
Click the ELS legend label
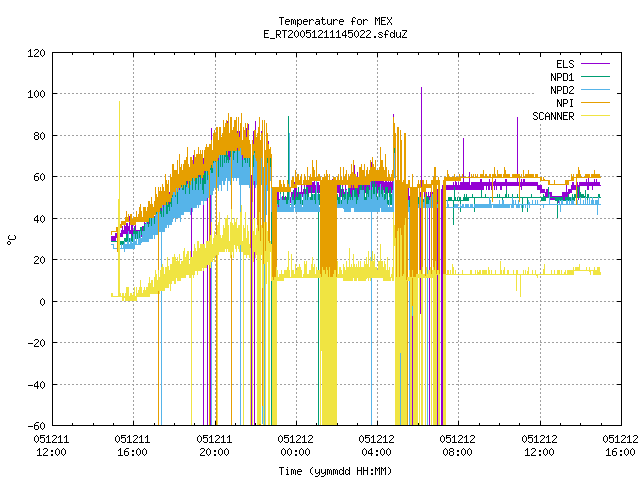[565, 64]
